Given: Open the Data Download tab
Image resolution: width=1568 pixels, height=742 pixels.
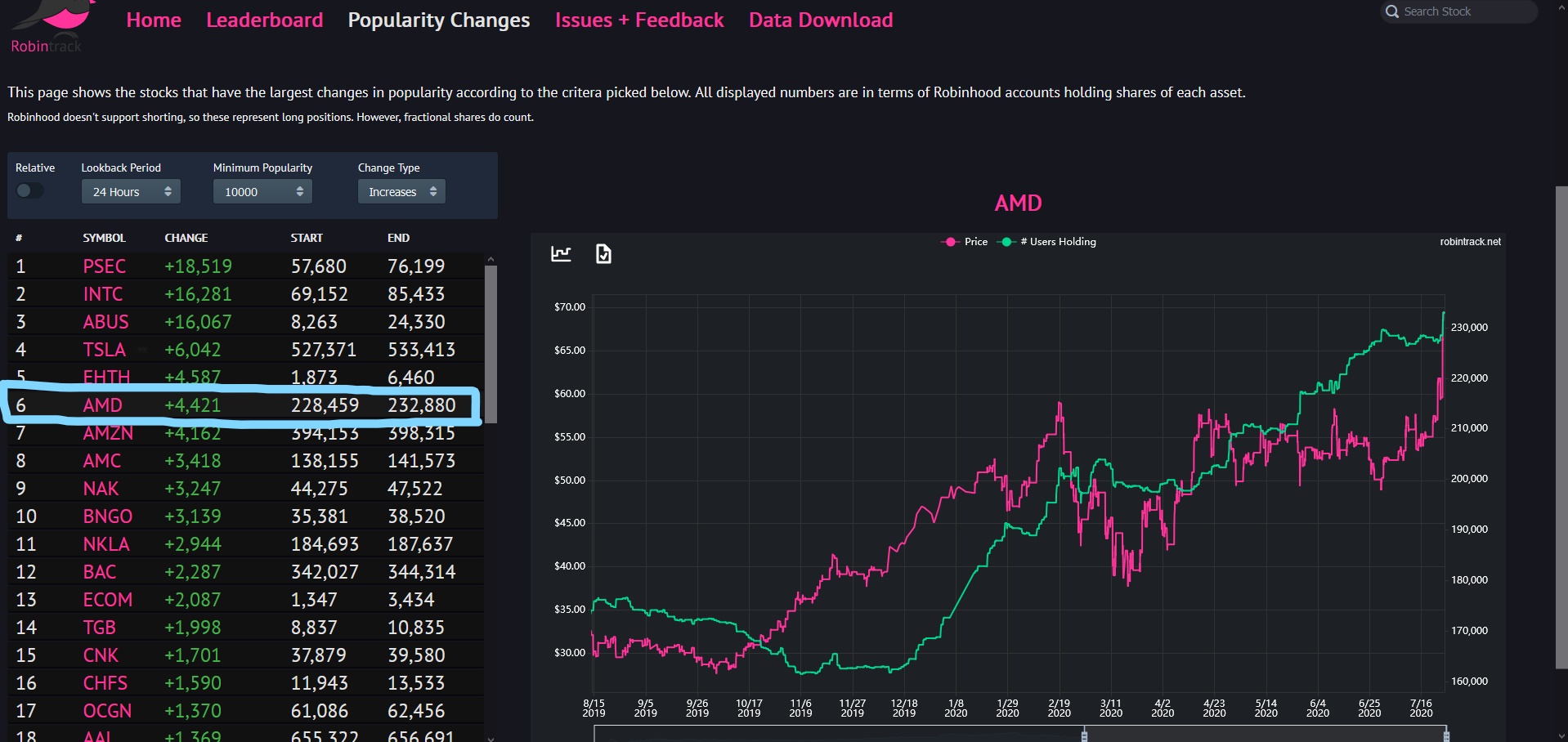Looking at the screenshot, I should click(820, 20).
